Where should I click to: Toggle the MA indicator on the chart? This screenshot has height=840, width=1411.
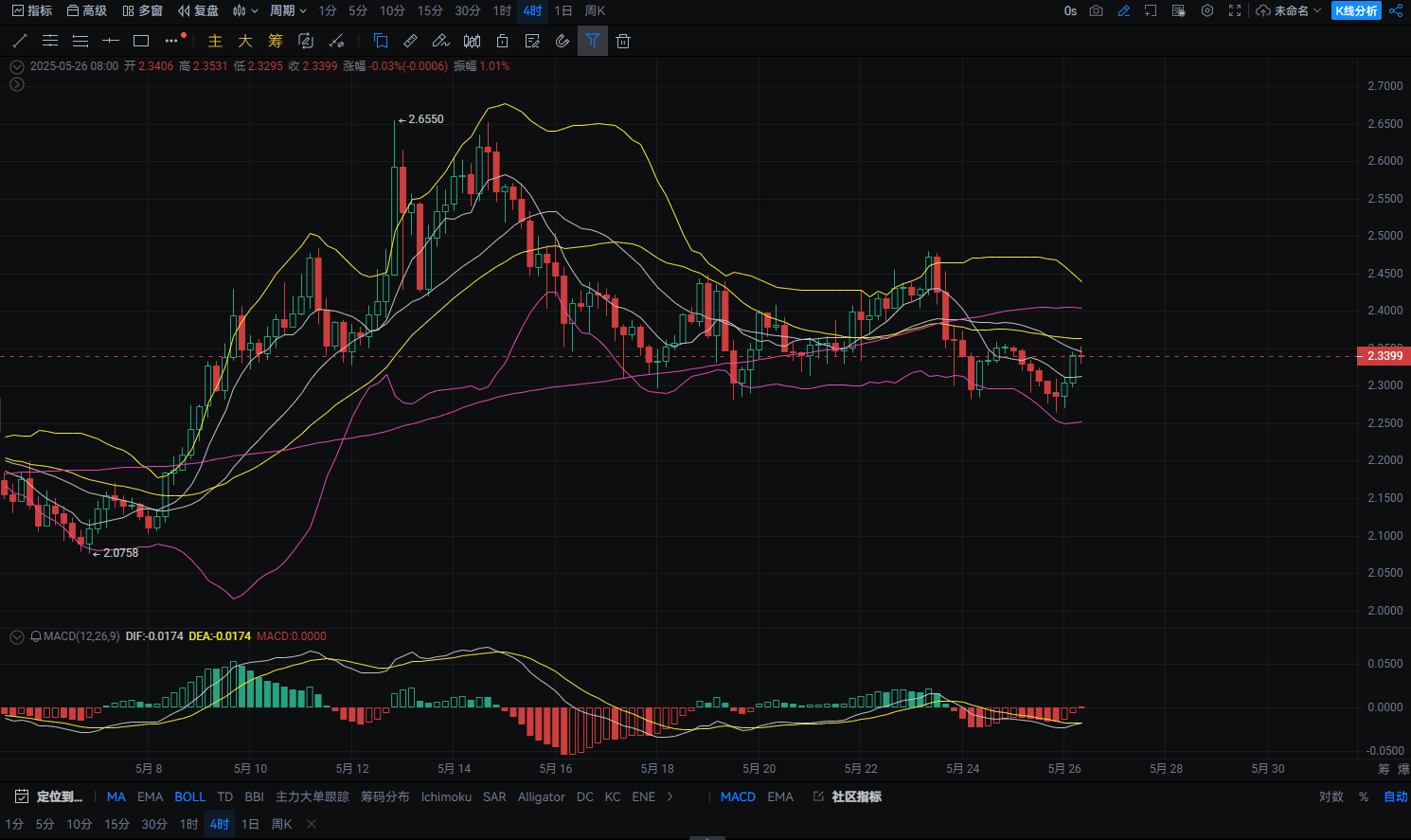(116, 796)
